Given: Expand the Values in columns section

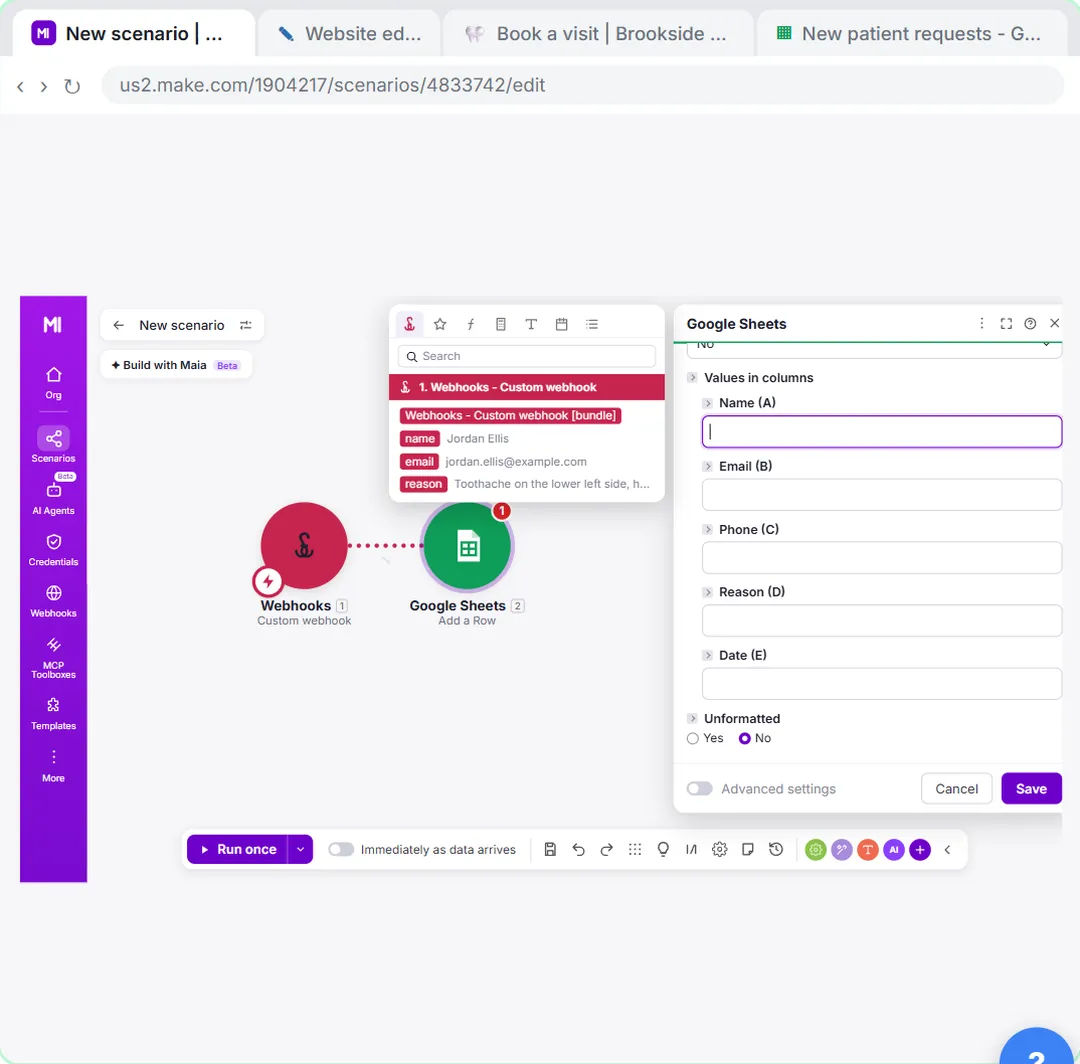Looking at the screenshot, I should (x=693, y=377).
